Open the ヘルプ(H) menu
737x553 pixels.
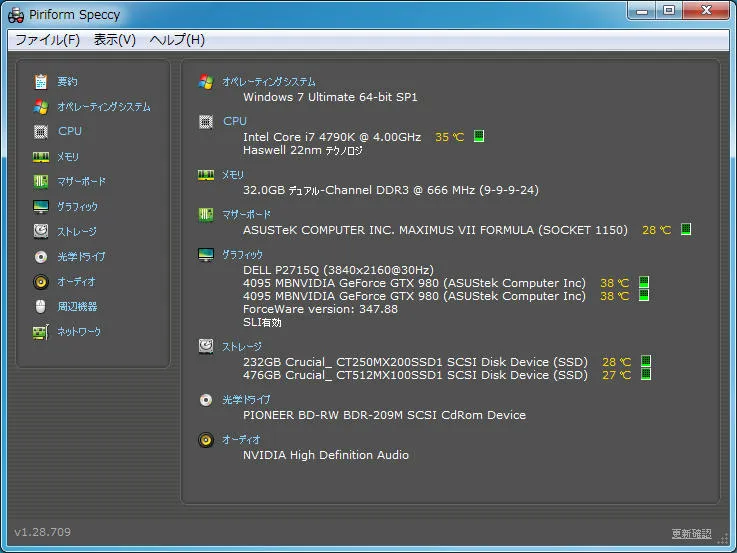point(177,39)
